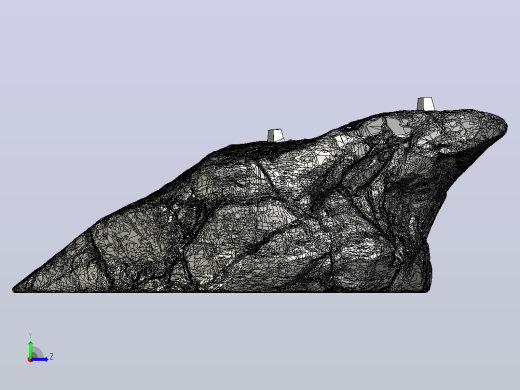Click the blue Z axis arrow

[x=40, y=359]
